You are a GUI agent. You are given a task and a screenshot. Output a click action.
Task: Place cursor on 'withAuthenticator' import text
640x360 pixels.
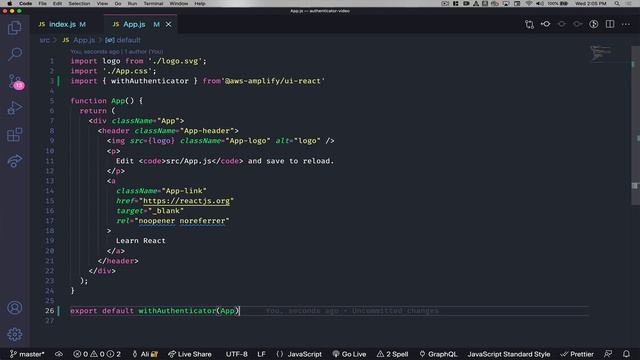pos(150,81)
